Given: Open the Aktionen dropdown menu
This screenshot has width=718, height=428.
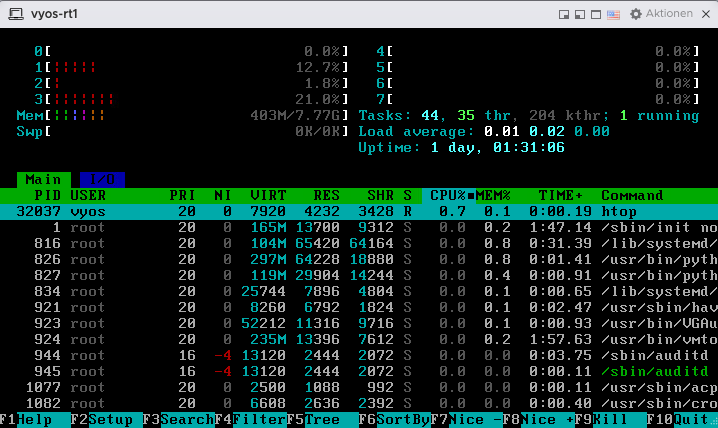Looking at the screenshot, I should click(x=669, y=14).
